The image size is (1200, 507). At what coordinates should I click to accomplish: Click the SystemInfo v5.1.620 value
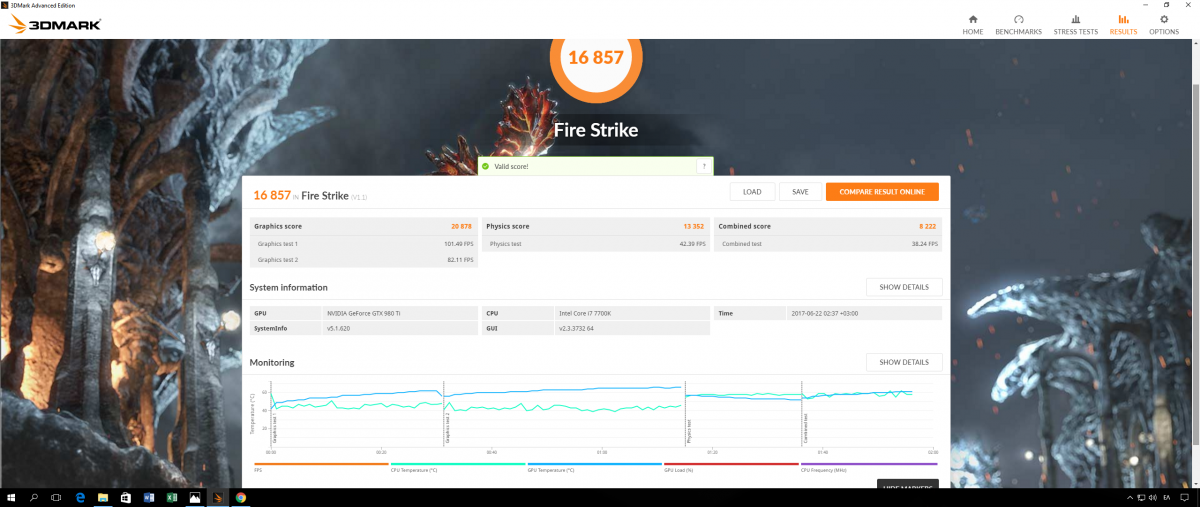pos(340,328)
